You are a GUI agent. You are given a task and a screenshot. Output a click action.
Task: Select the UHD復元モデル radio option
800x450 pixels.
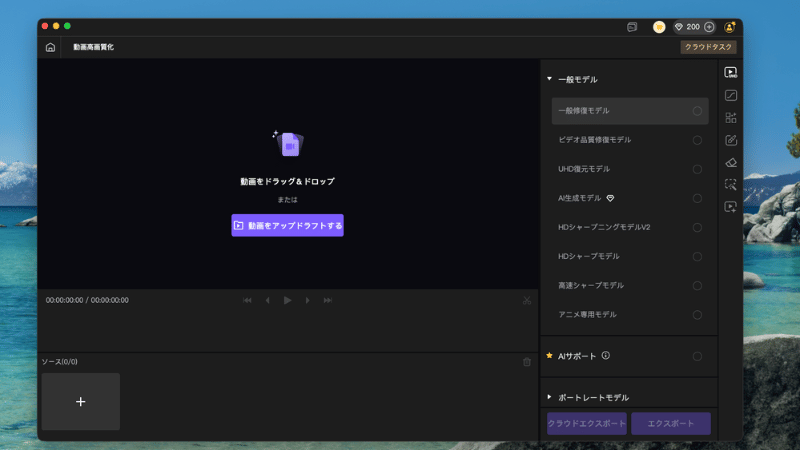[697, 169]
